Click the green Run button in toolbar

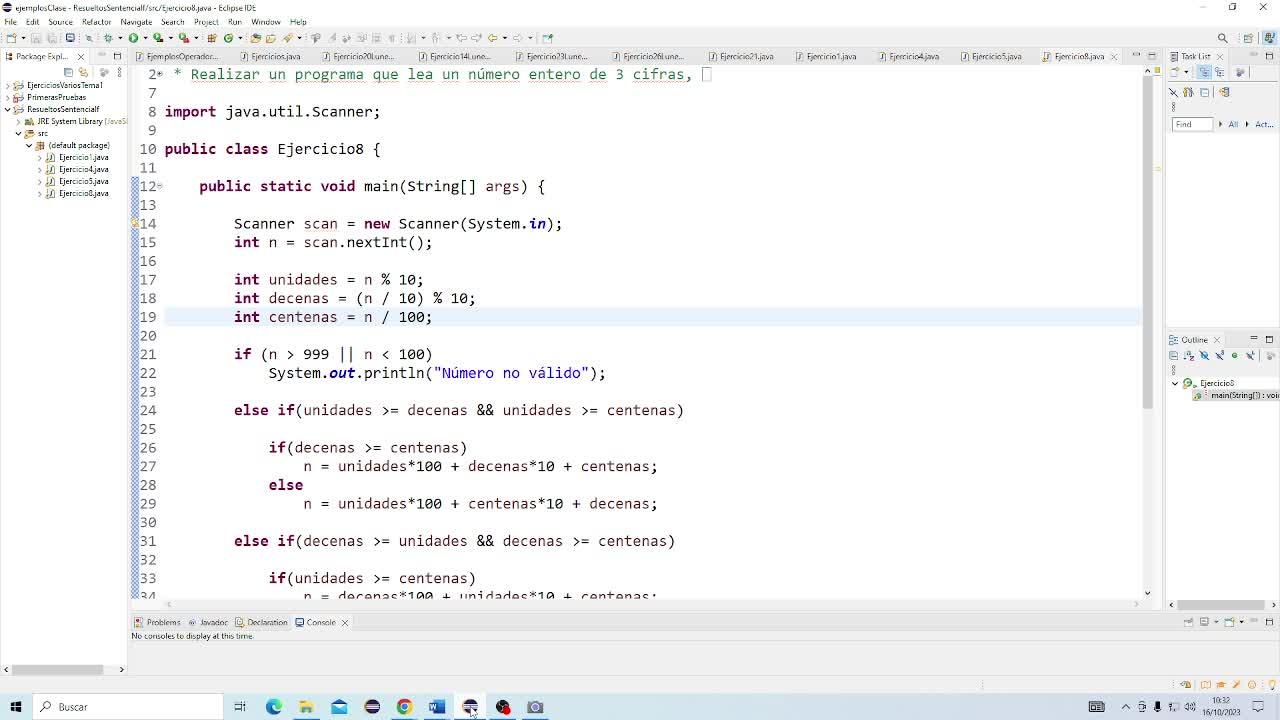(132, 38)
